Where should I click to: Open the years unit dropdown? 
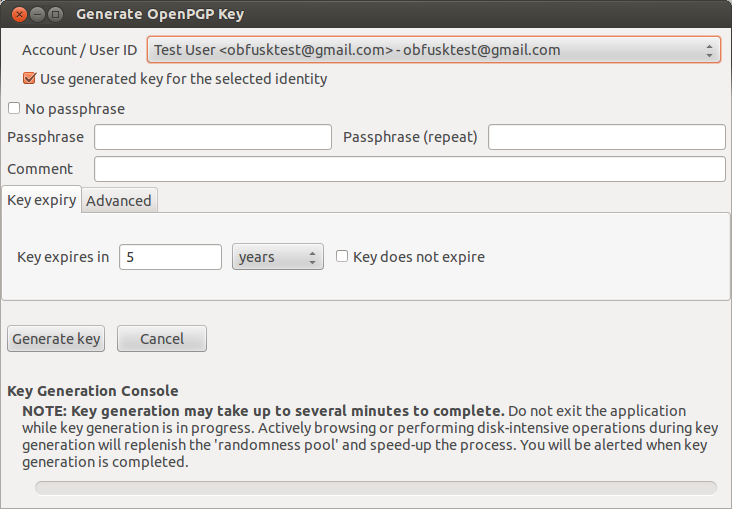point(278,257)
